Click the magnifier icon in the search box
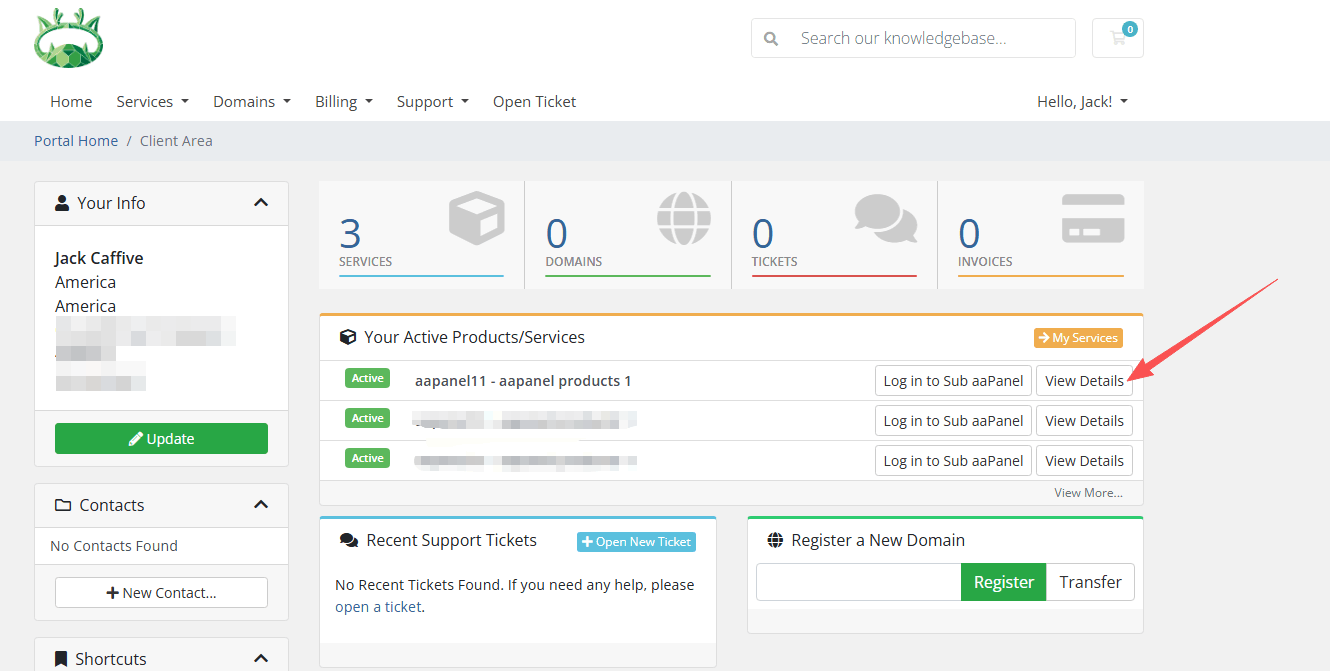1330x671 pixels. coord(771,39)
